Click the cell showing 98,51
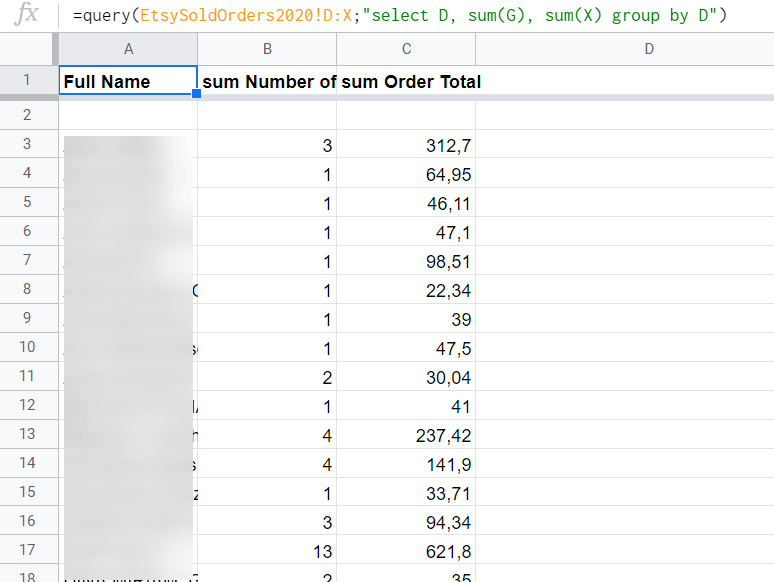This screenshot has height=582, width=774. 406,261
